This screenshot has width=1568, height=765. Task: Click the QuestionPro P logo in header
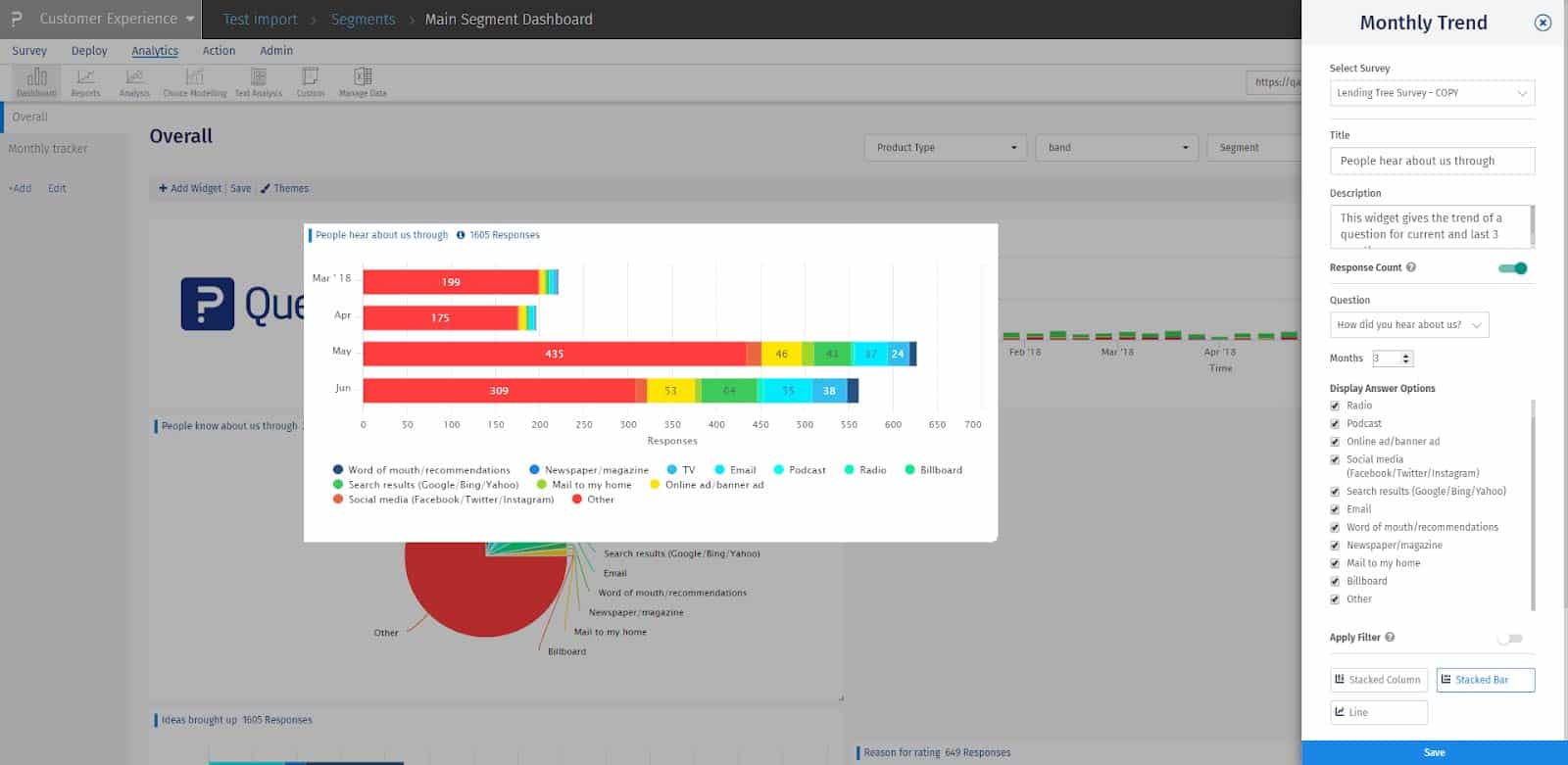17,19
